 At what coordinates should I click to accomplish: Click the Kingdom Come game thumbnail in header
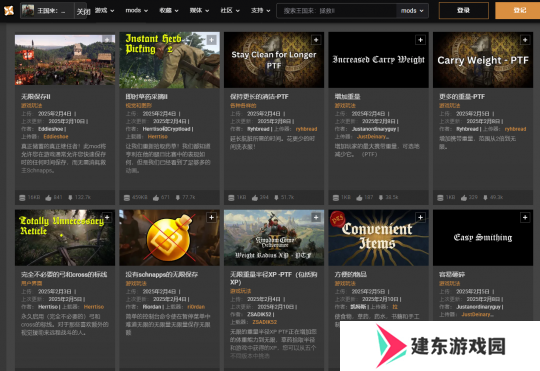pyautogui.click(x=28, y=11)
